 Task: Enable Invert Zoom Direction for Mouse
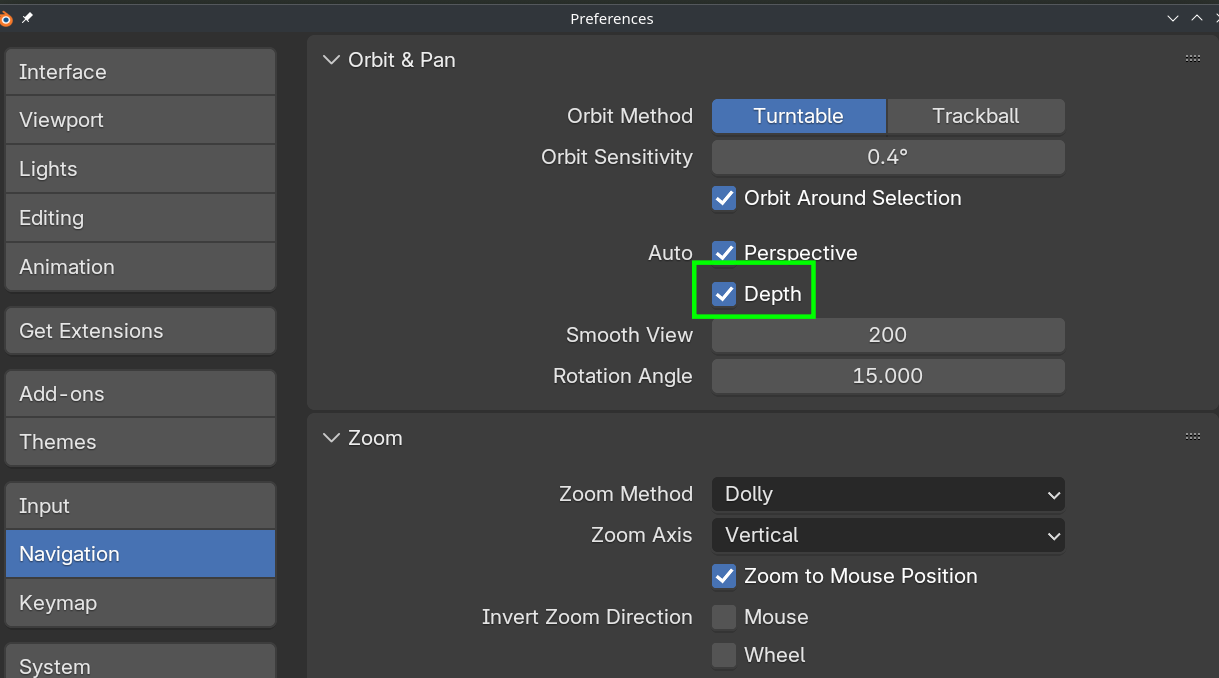coord(724,617)
